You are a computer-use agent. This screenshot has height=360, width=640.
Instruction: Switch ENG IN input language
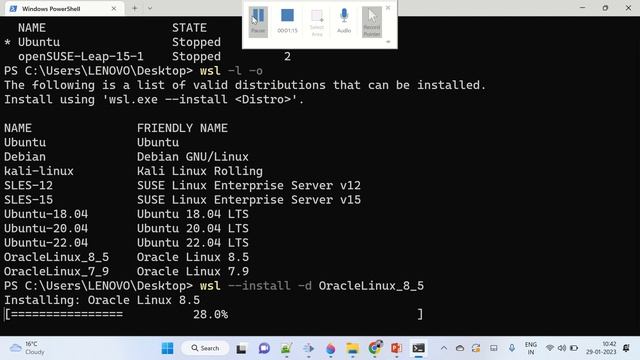tap(531, 348)
